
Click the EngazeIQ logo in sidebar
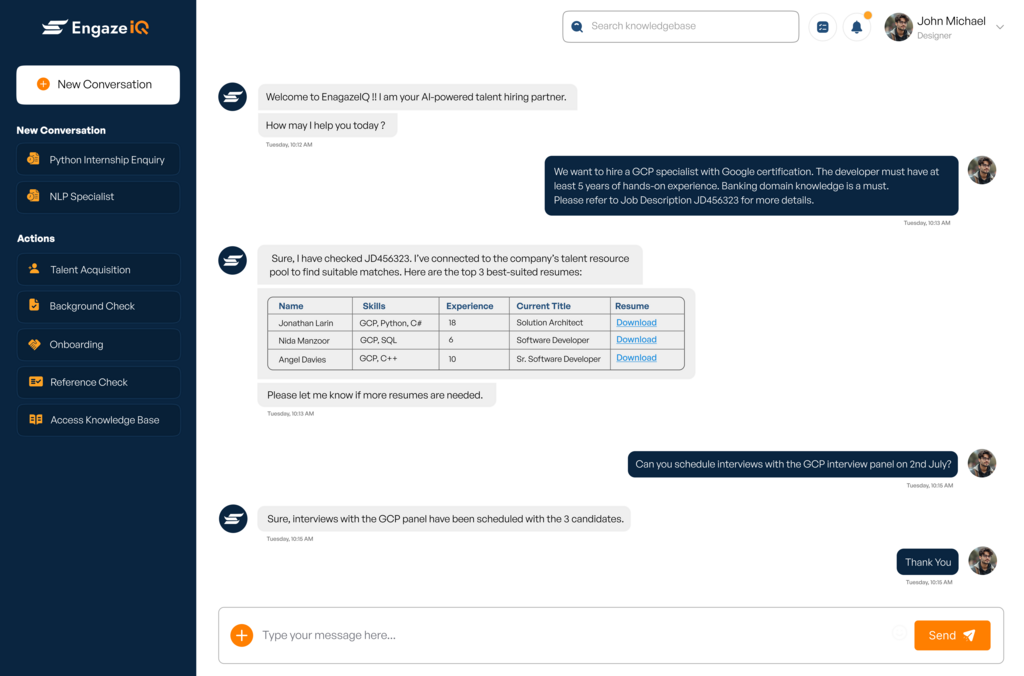pyautogui.click(x=97, y=28)
